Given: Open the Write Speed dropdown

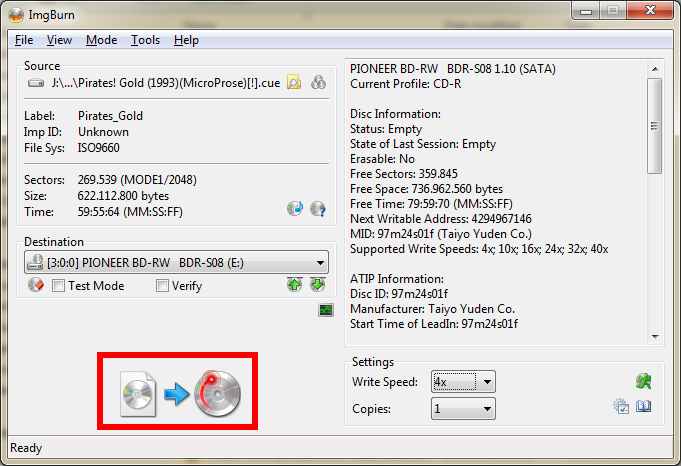Looking at the screenshot, I should tap(463, 382).
